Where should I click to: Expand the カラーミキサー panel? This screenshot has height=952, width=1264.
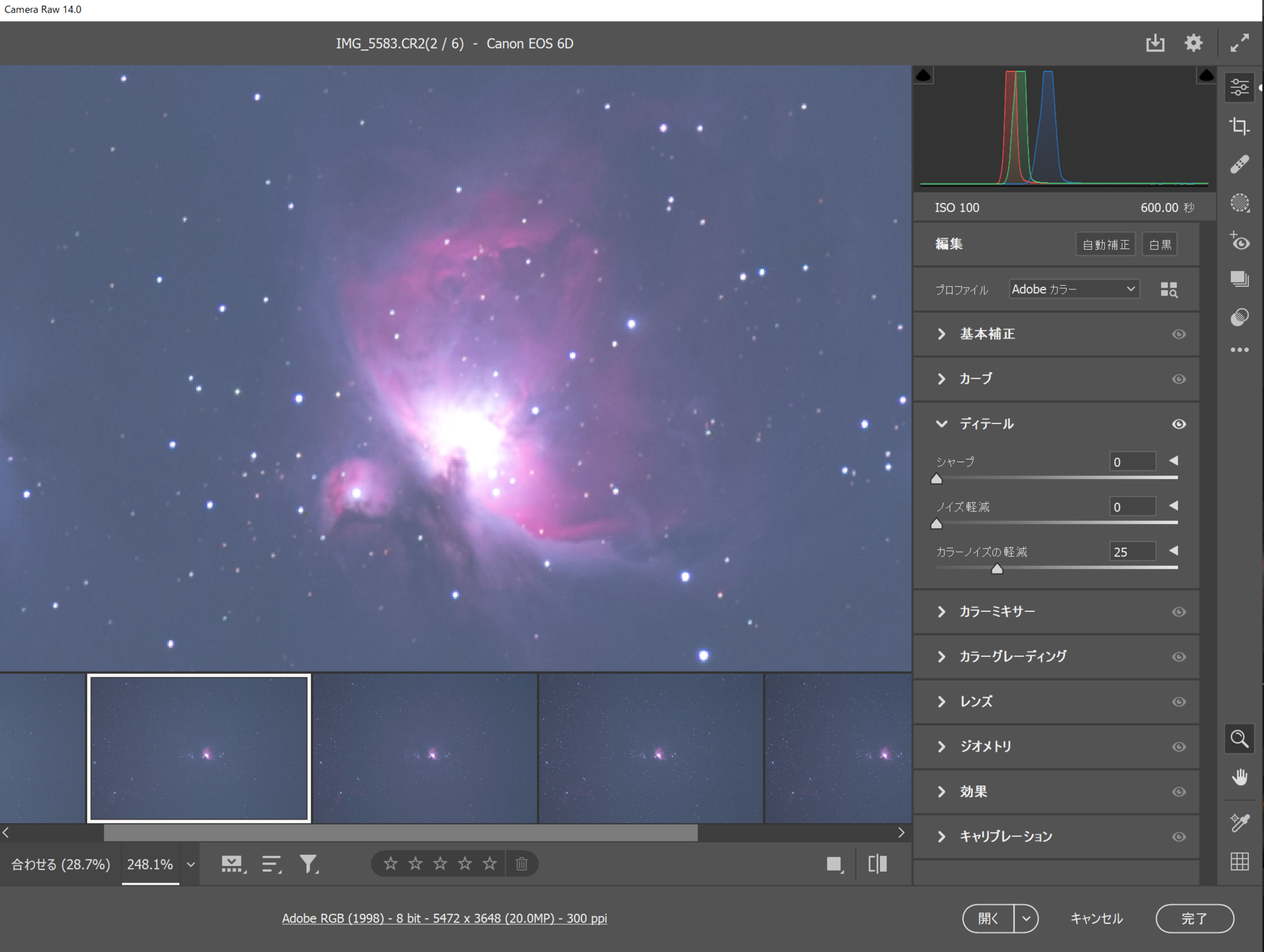coord(942,611)
